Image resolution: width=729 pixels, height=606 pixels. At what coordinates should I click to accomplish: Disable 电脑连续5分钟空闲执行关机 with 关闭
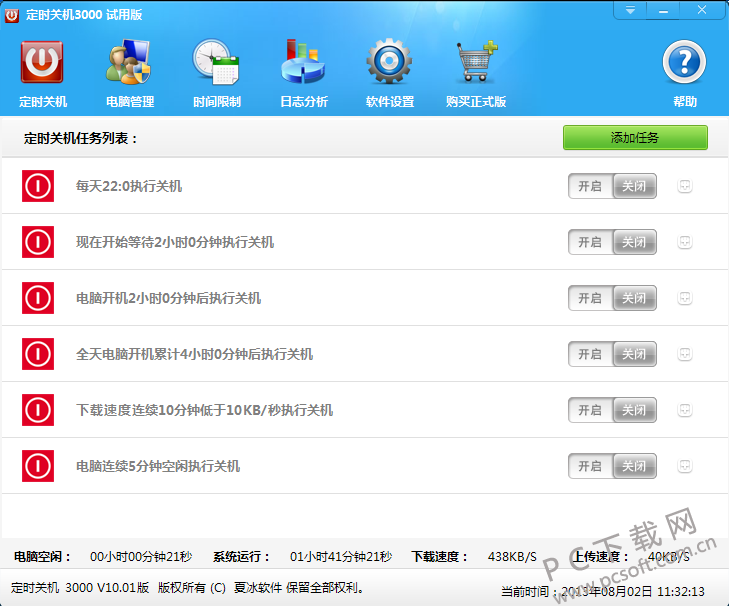[x=635, y=466]
